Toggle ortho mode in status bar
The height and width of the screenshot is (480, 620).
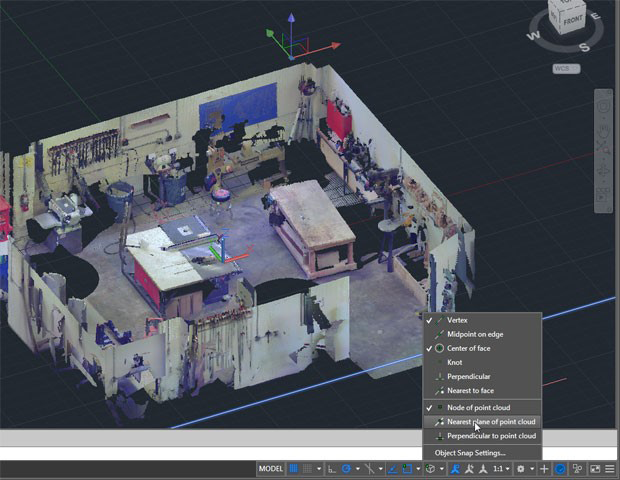332,469
